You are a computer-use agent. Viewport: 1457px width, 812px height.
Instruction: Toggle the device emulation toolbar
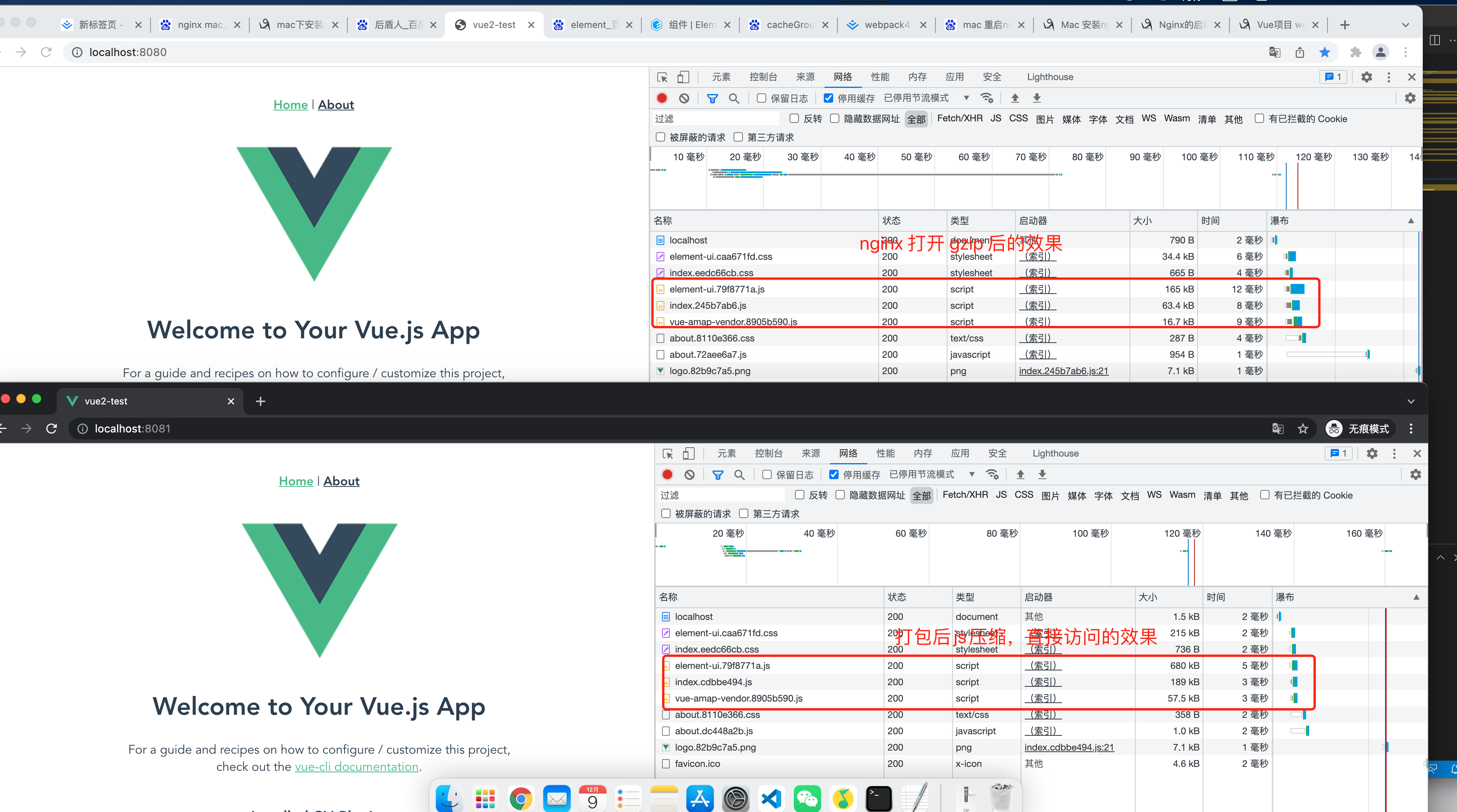(x=684, y=77)
